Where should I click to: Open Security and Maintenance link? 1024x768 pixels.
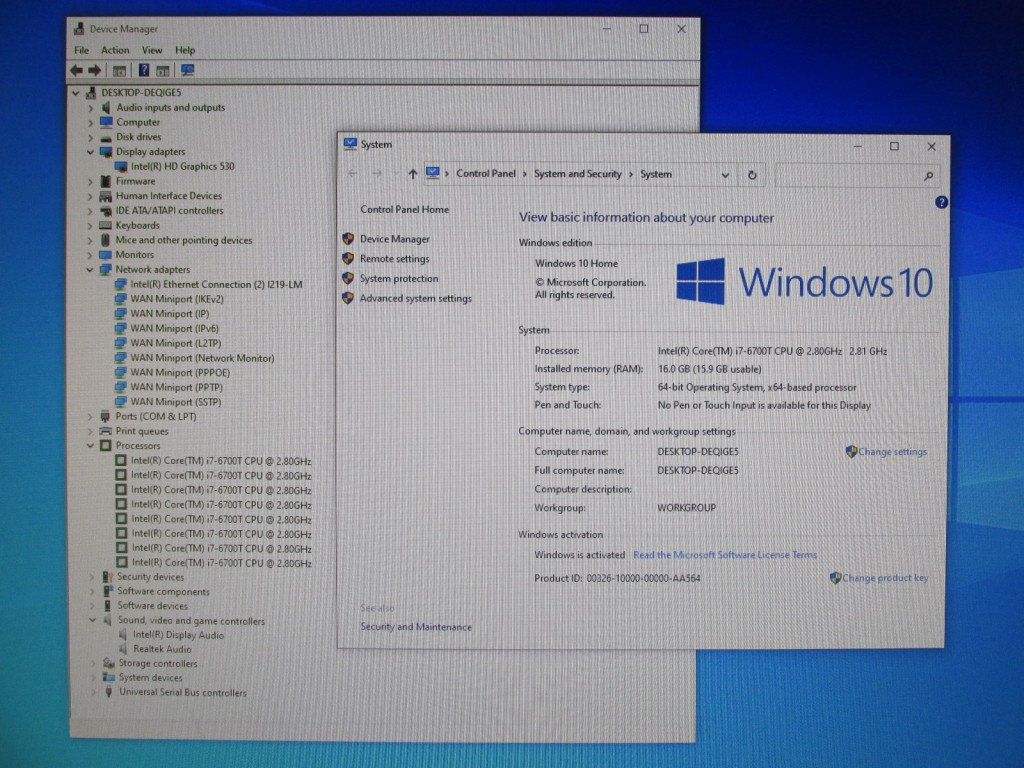tap(416, 627)
